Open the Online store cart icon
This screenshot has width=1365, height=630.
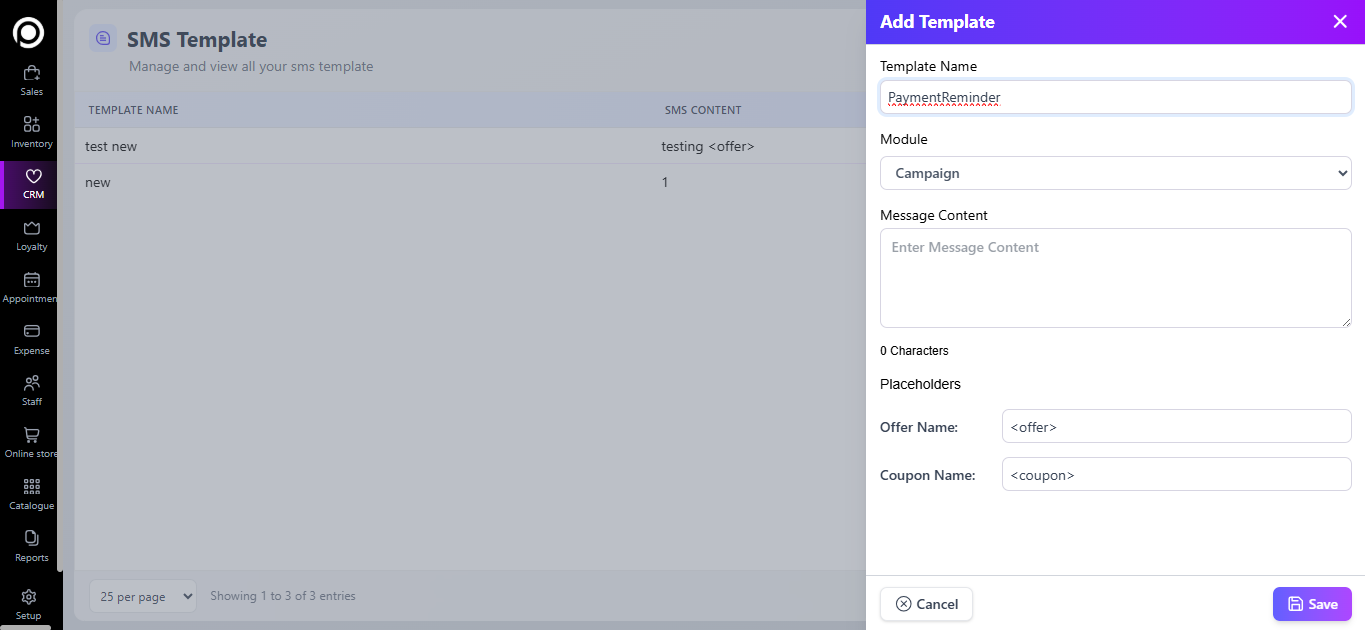[x=31, y=436]
